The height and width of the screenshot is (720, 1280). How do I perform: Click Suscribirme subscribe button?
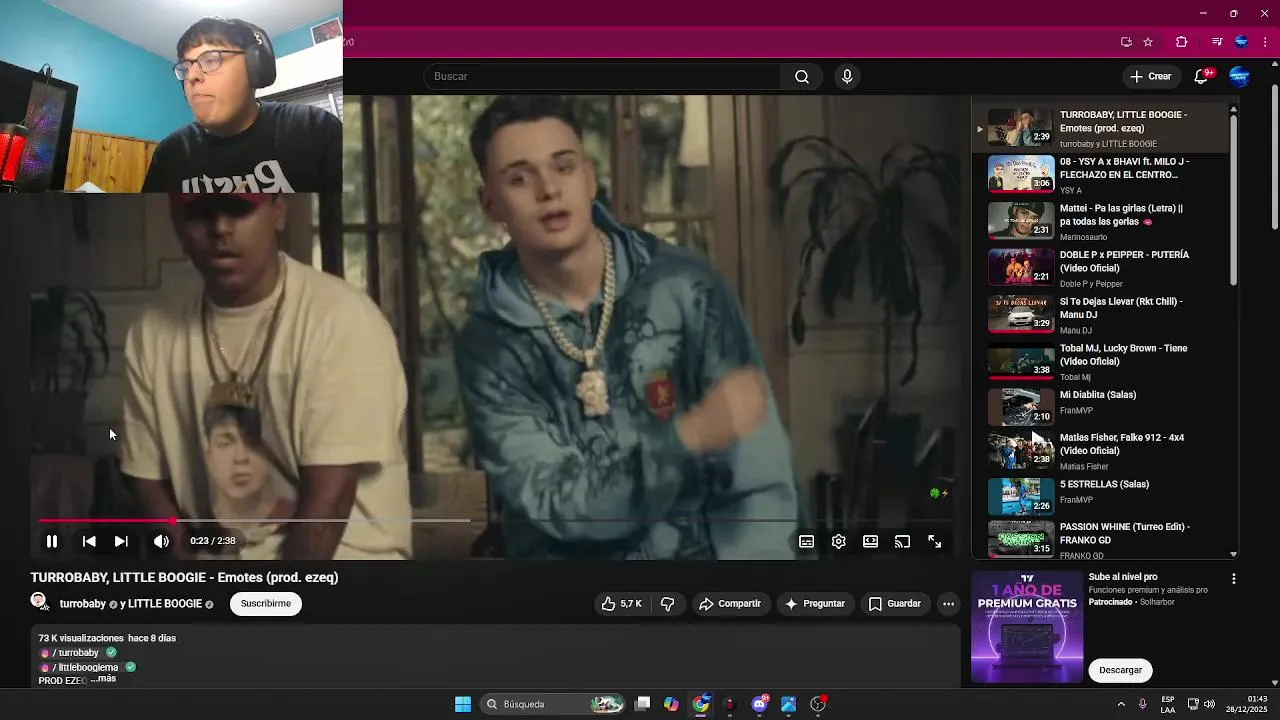(x=266, y=604)
